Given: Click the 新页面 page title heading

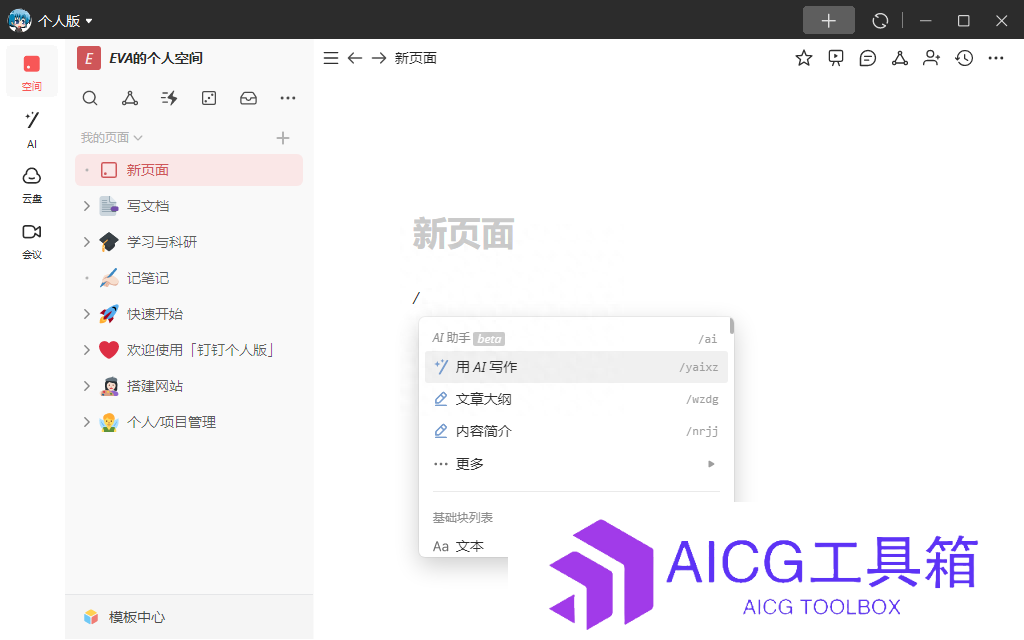Looking at the screenshot, I should coord(464,234).
